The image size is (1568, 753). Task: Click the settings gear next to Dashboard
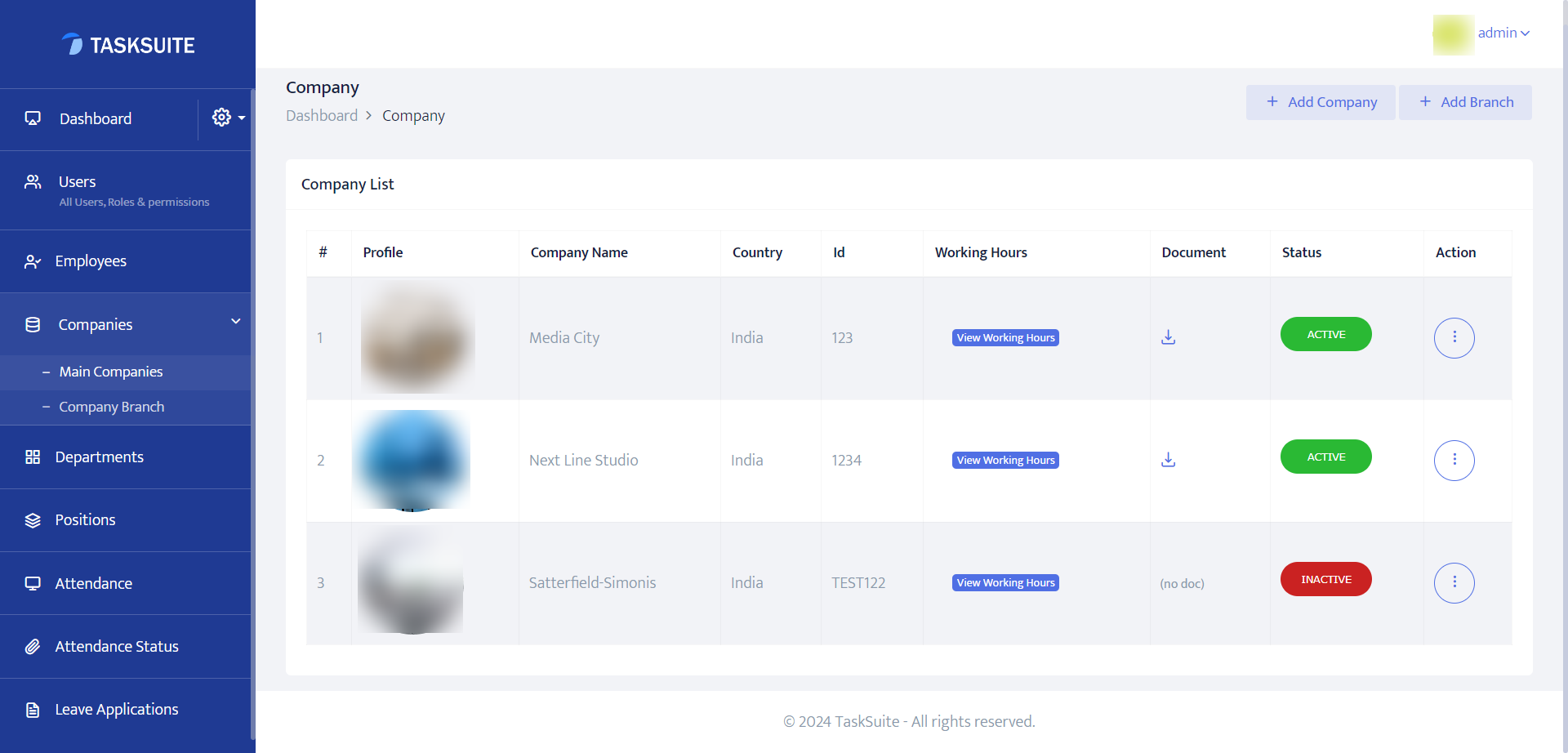point(221,117)
